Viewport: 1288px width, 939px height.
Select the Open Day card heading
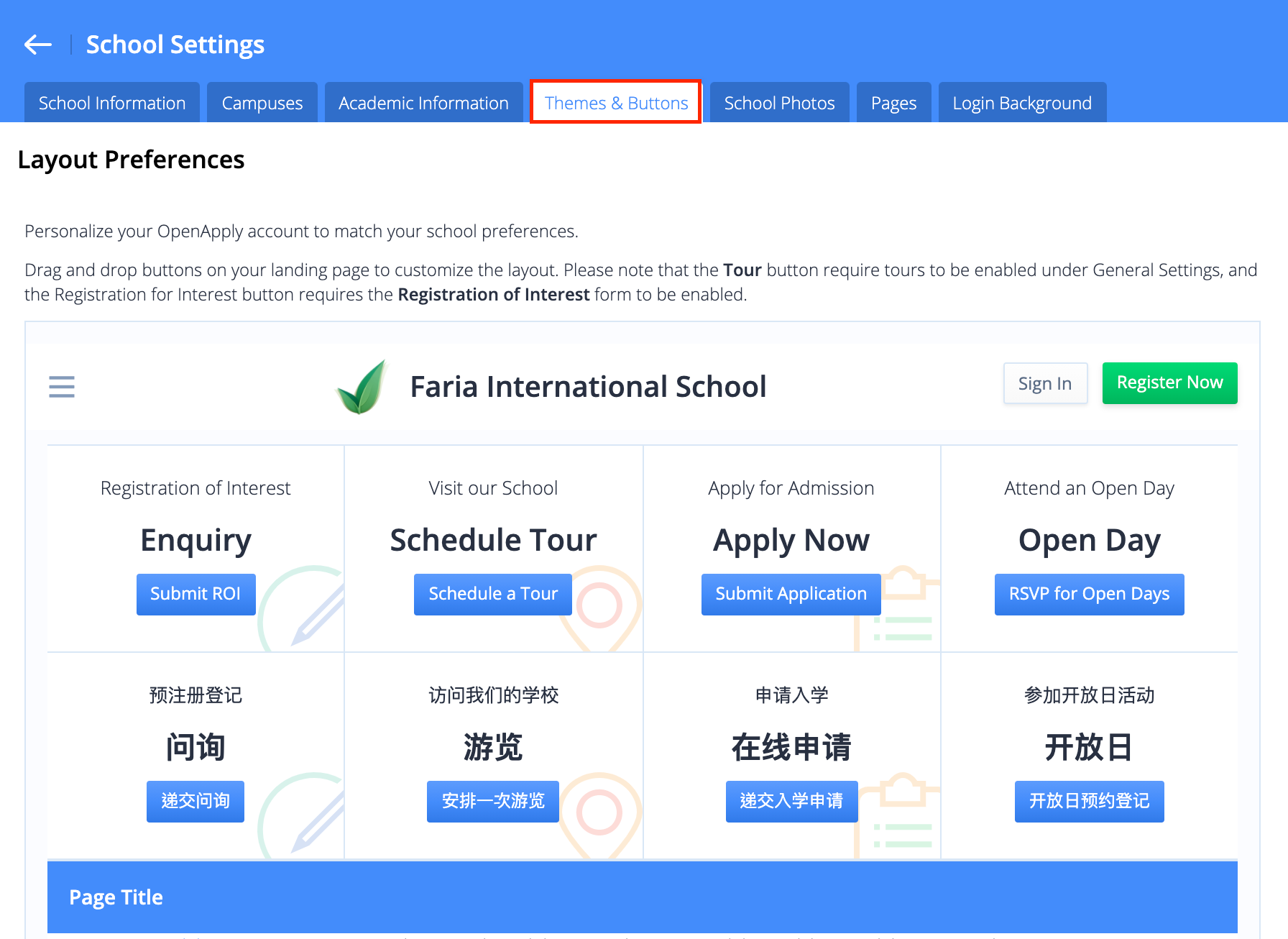click(x=1090, y=540)
